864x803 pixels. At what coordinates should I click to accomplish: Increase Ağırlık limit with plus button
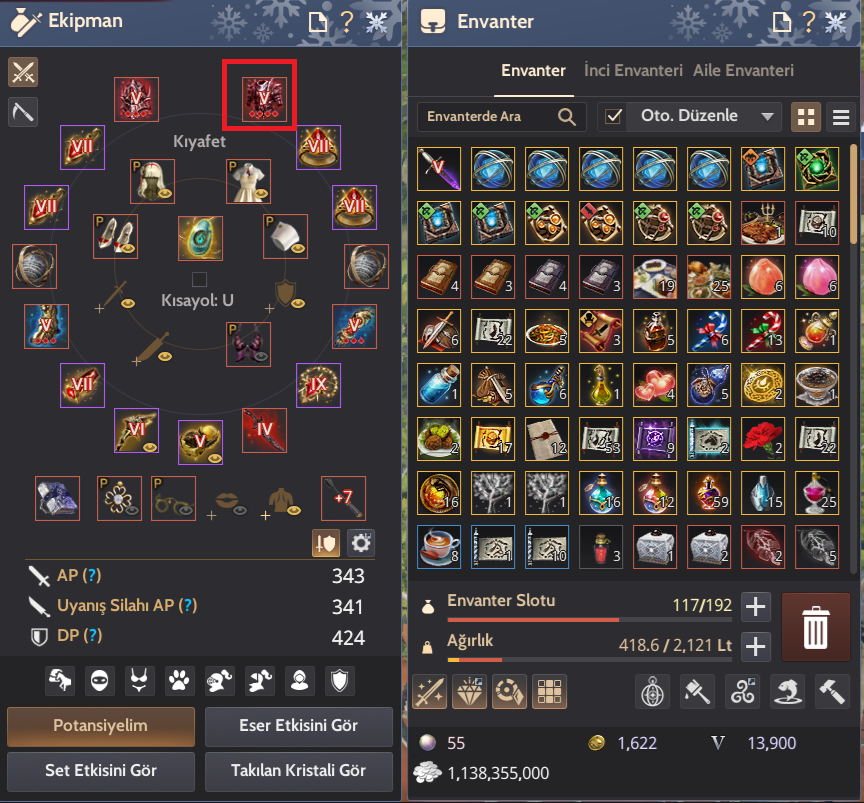(755, 646)
